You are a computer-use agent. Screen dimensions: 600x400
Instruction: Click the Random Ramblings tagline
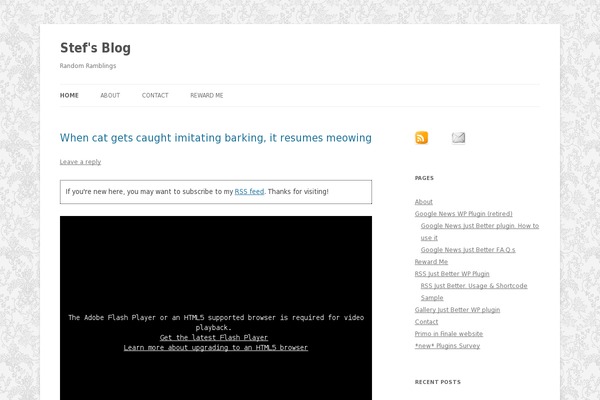tap(88, 66)
